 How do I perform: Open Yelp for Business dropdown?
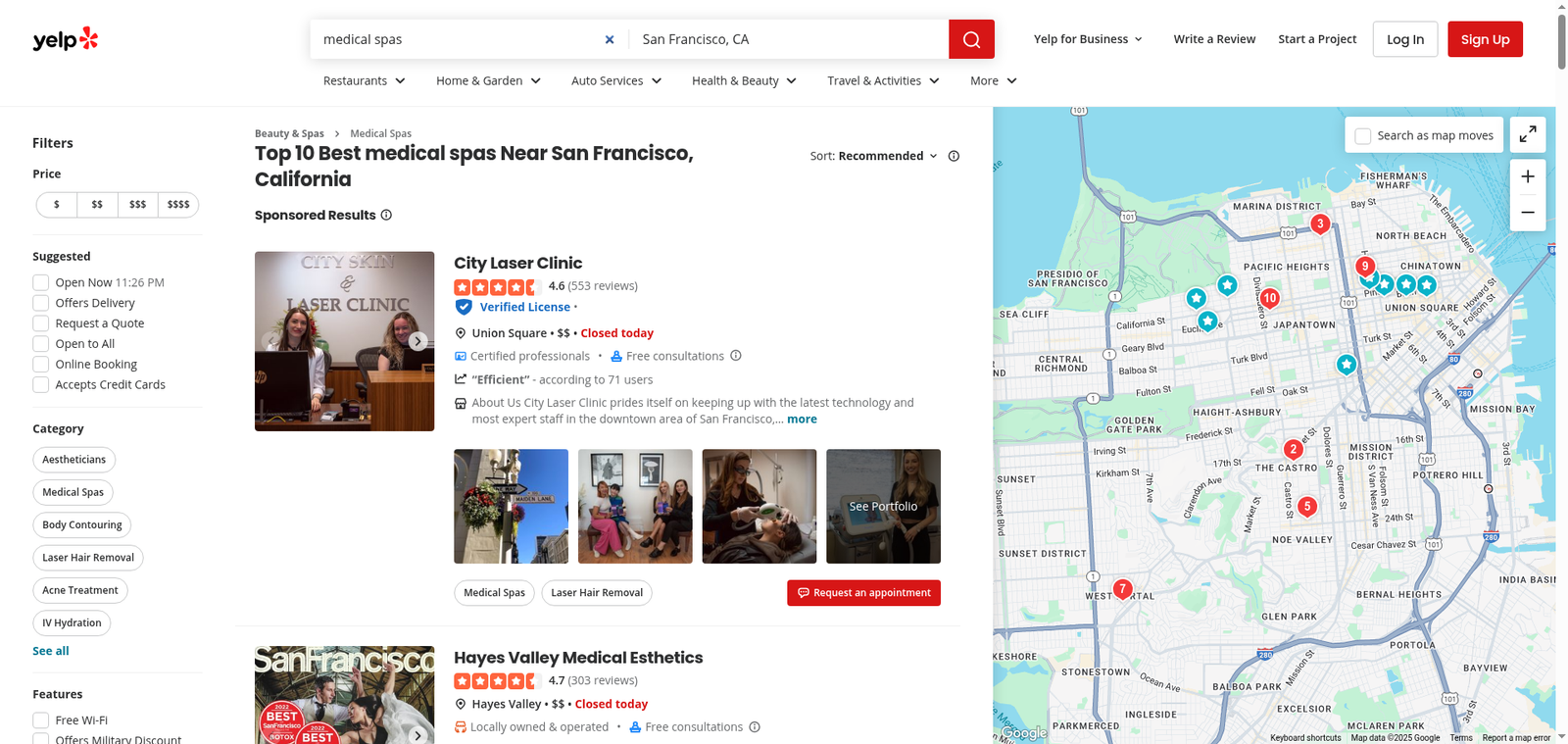pyautogui.click(x=1089, y=39)
